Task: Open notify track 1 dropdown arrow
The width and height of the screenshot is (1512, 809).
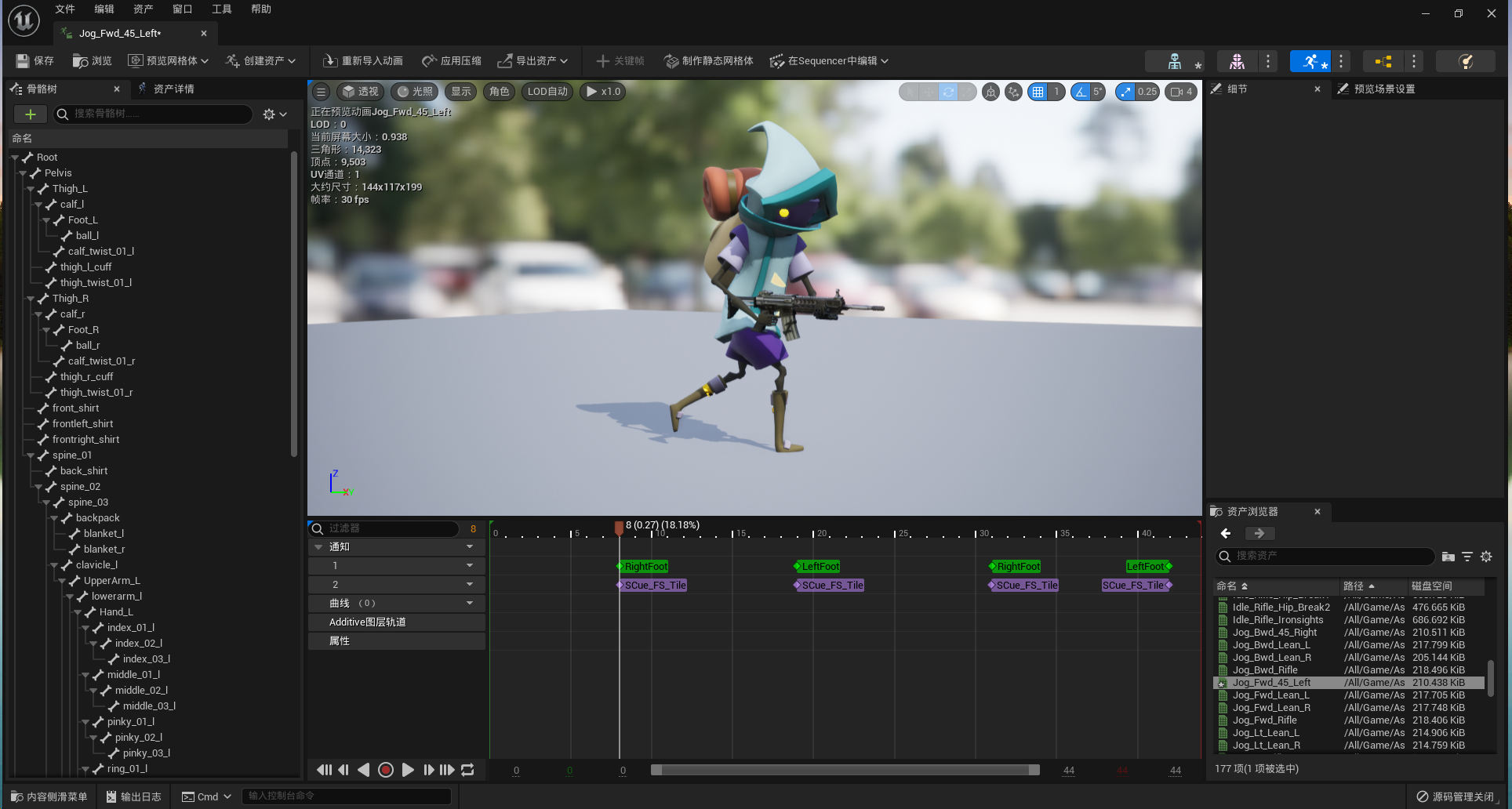Action: point(470,566)
